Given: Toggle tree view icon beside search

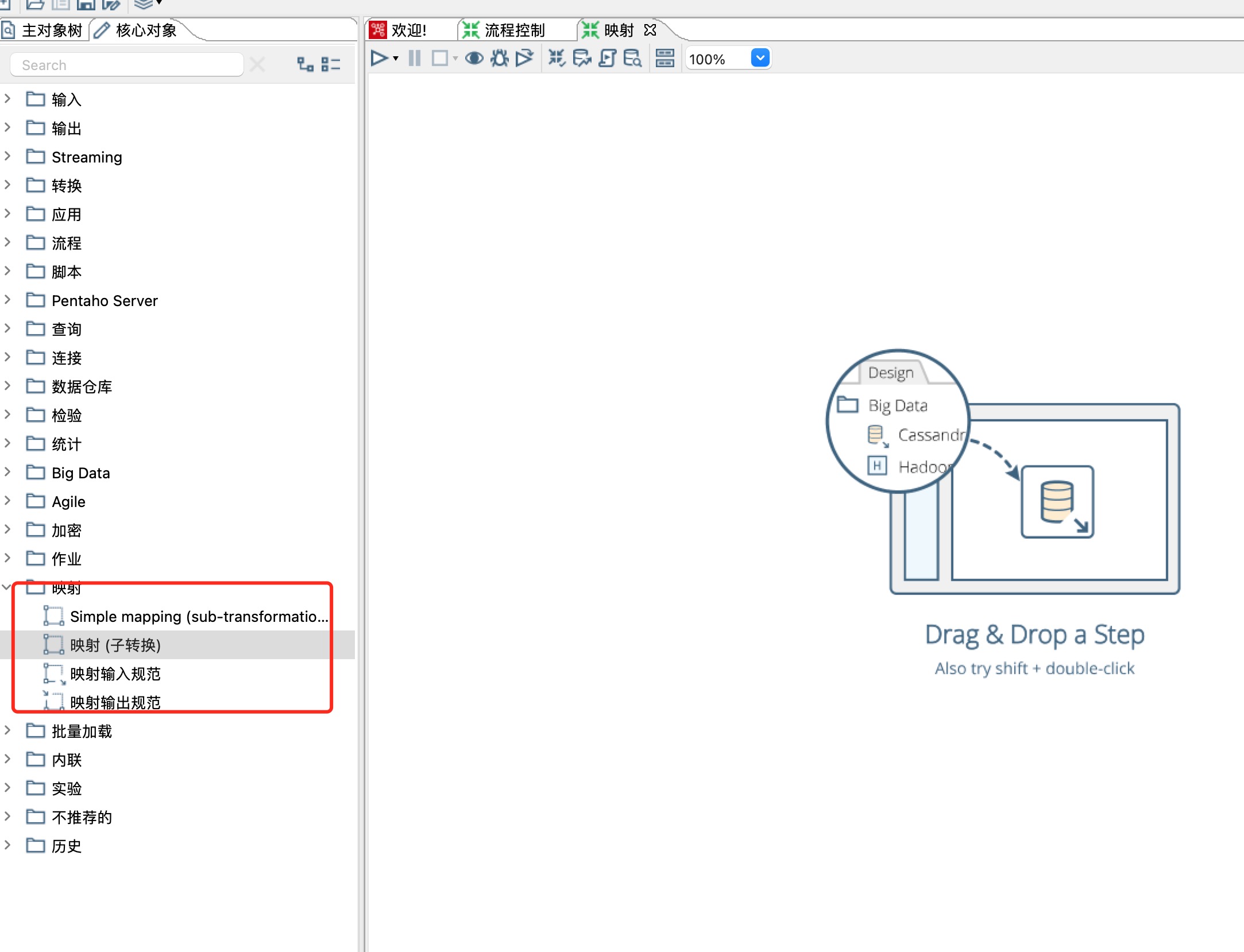Looking at the screenshot, I should 305,64.
